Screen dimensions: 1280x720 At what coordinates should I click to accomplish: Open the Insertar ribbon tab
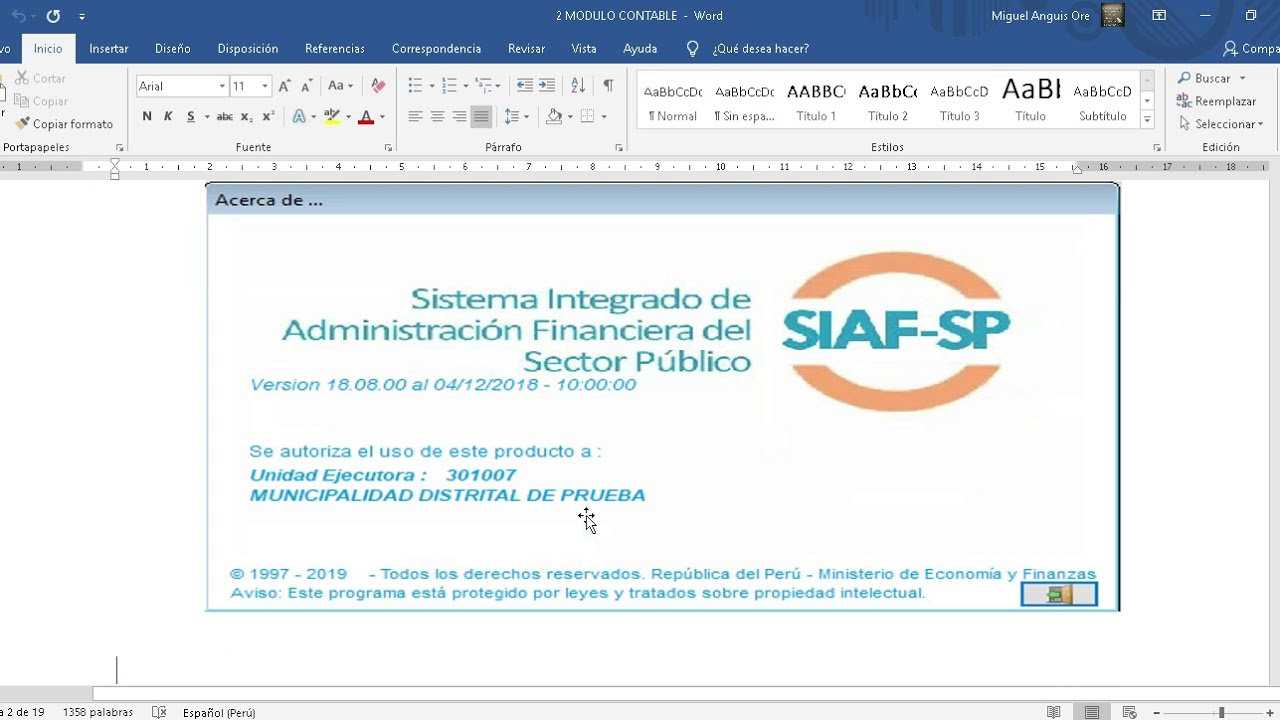pos(109,48)
